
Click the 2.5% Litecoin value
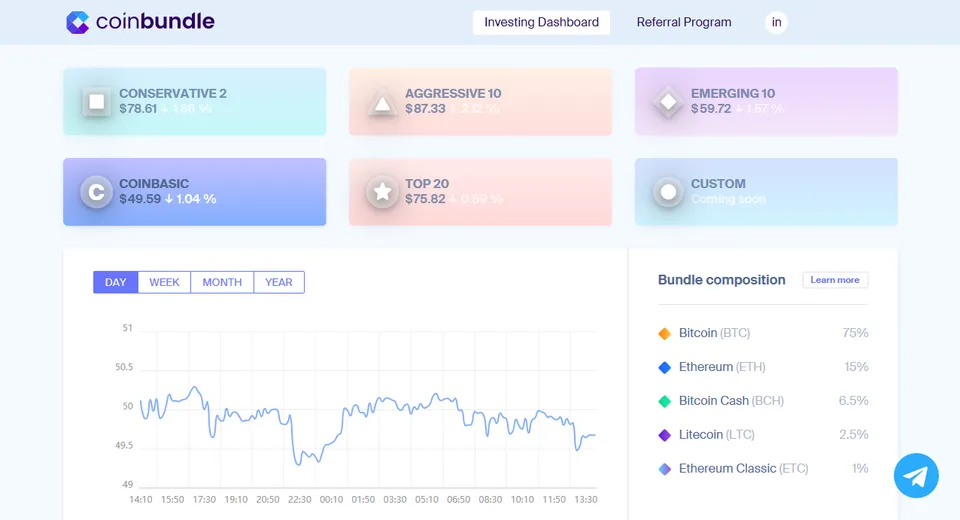[x=853, y=435]
